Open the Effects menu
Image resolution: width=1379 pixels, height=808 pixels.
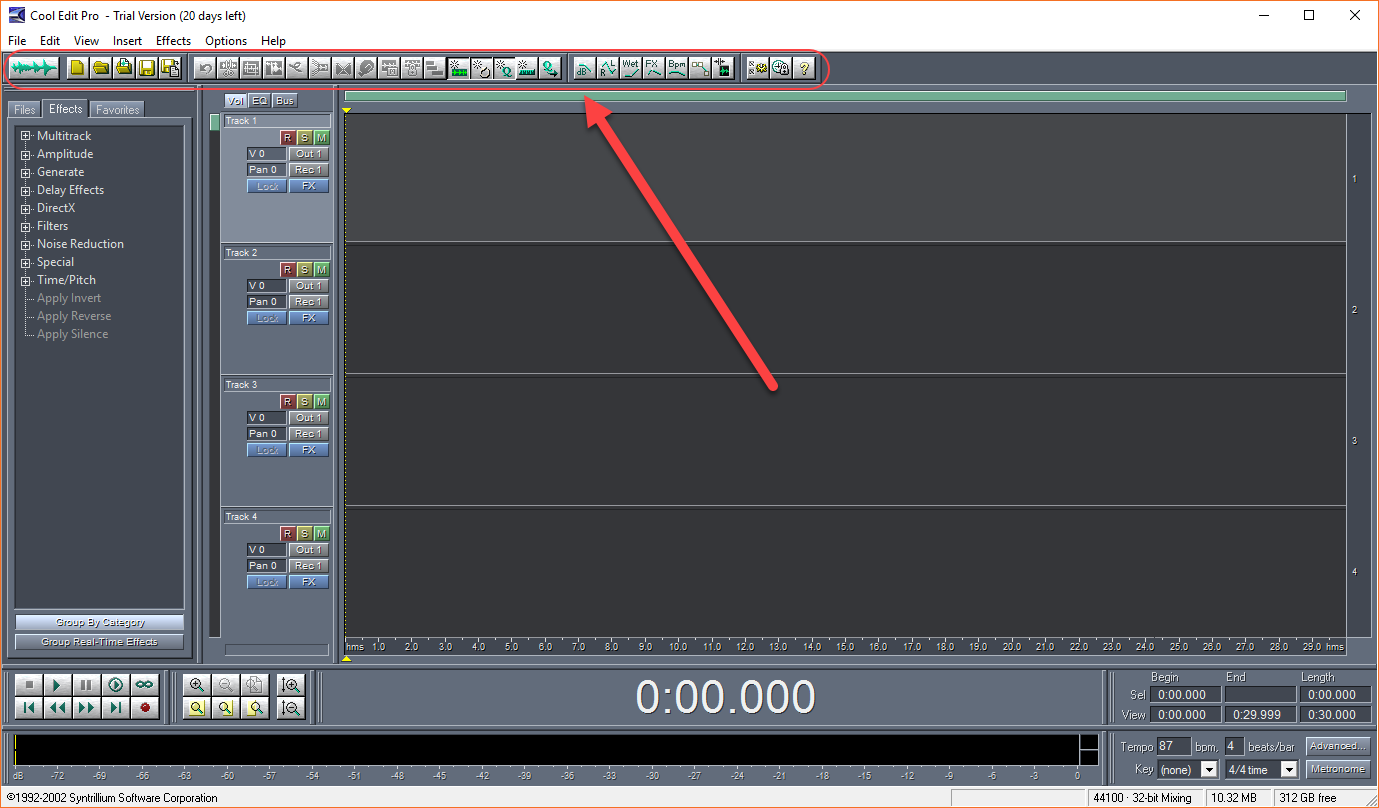coord(173,41)
